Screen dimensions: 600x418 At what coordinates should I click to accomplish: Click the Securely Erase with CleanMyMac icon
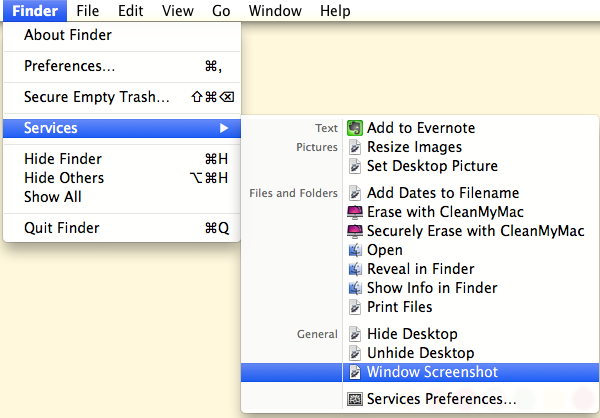coord(355,231)
